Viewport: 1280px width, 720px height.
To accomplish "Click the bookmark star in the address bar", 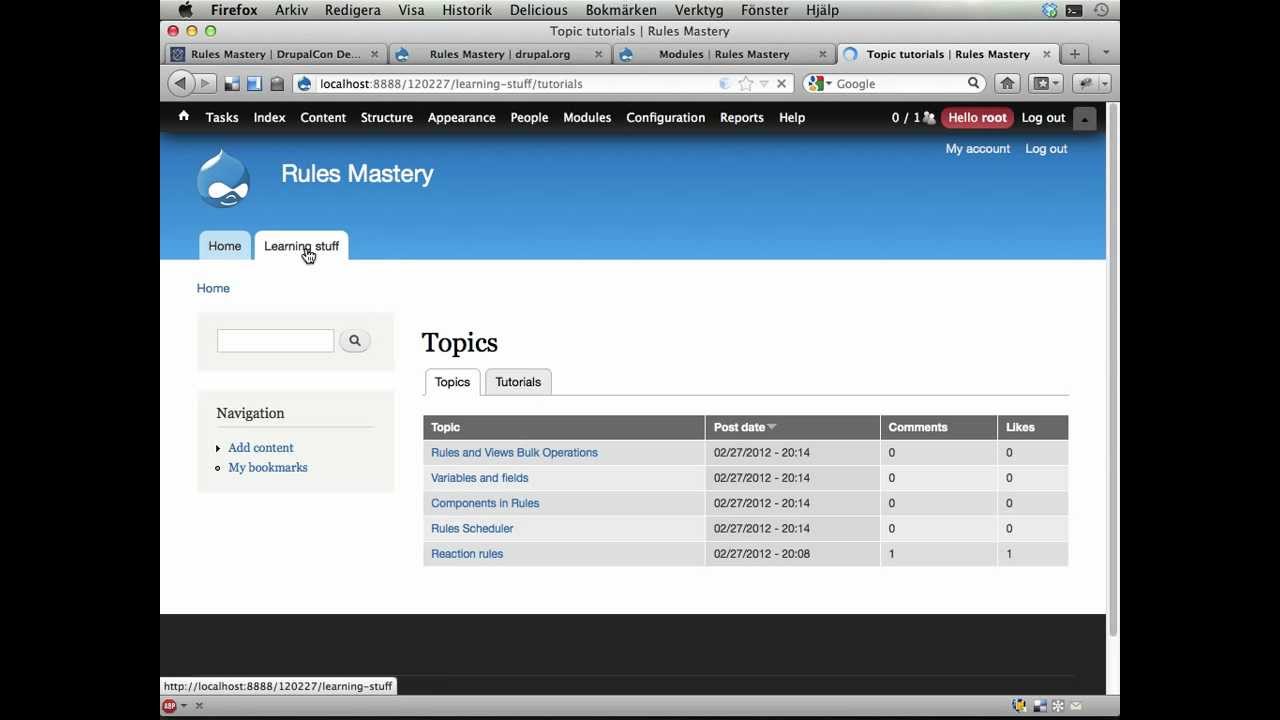I will [745, 84].
